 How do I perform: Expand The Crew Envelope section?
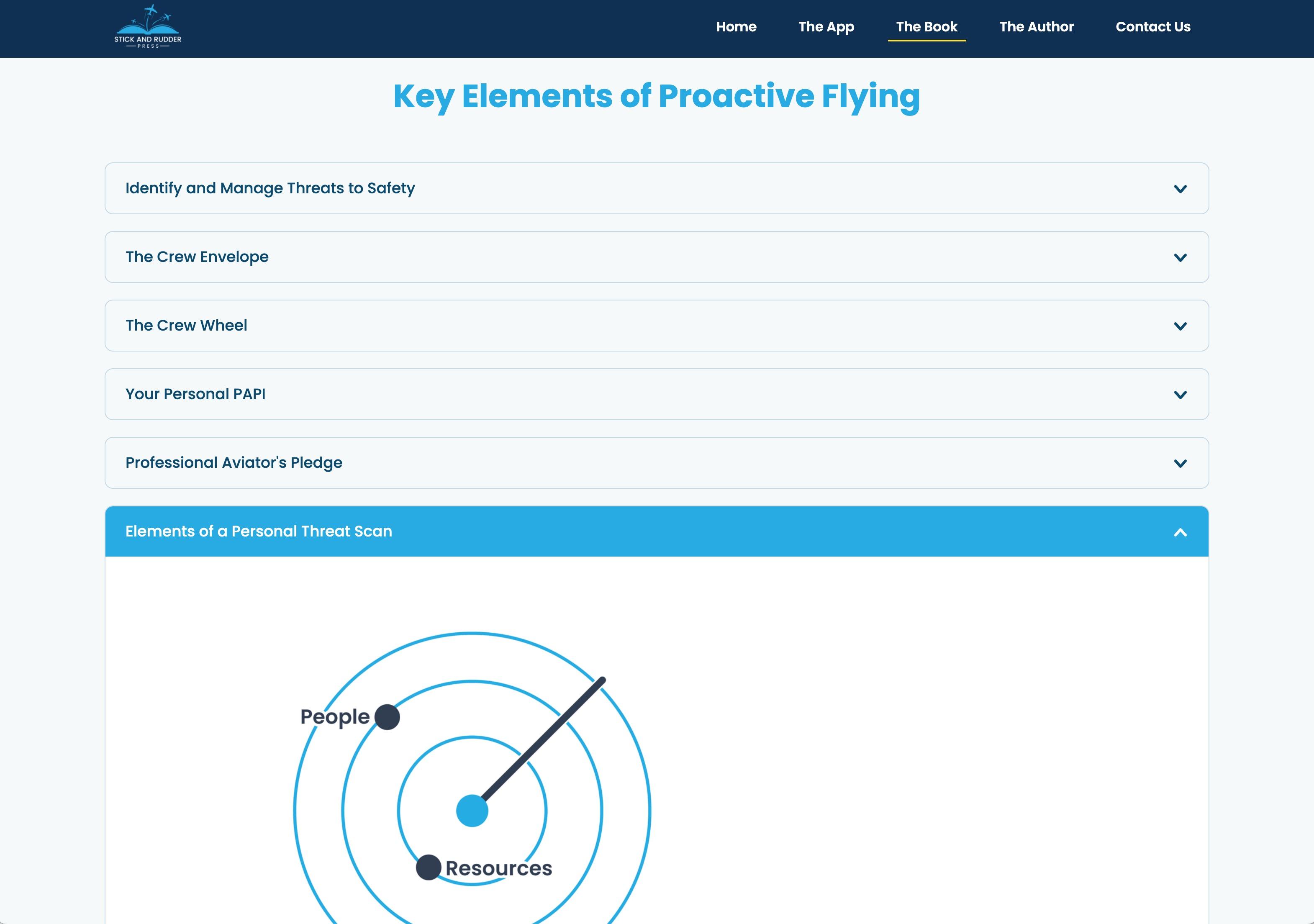pos(657,257)
